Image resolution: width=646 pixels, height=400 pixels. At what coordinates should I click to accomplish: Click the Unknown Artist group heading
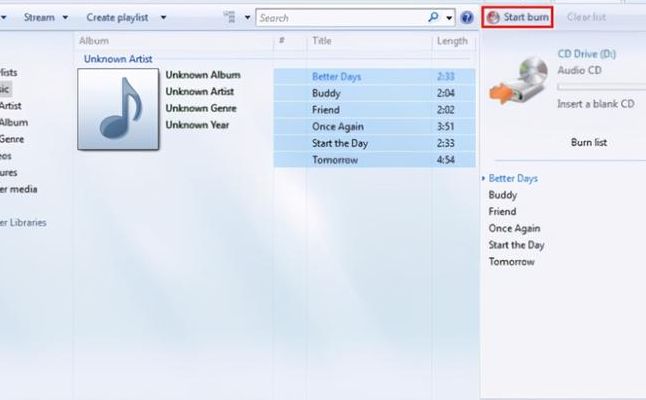coord(118,59)
